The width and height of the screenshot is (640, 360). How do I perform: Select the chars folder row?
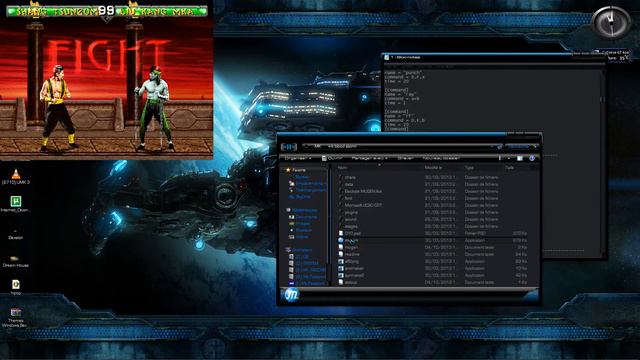(x=433, y=177)
